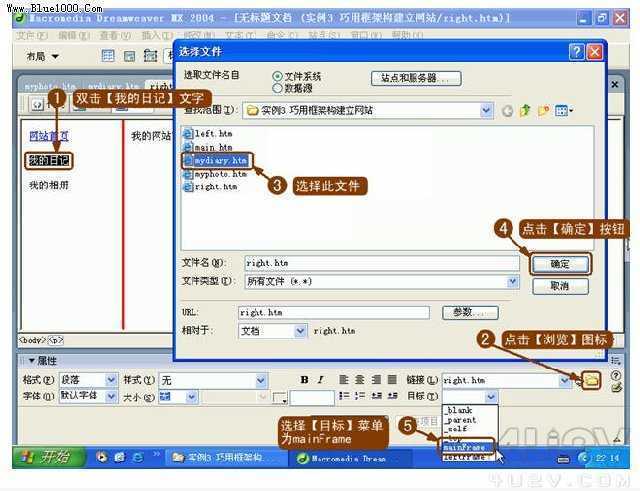Click the insert div layout icon
The height and width of the screenshot is (491, 640).
click(x=129, y=56)
